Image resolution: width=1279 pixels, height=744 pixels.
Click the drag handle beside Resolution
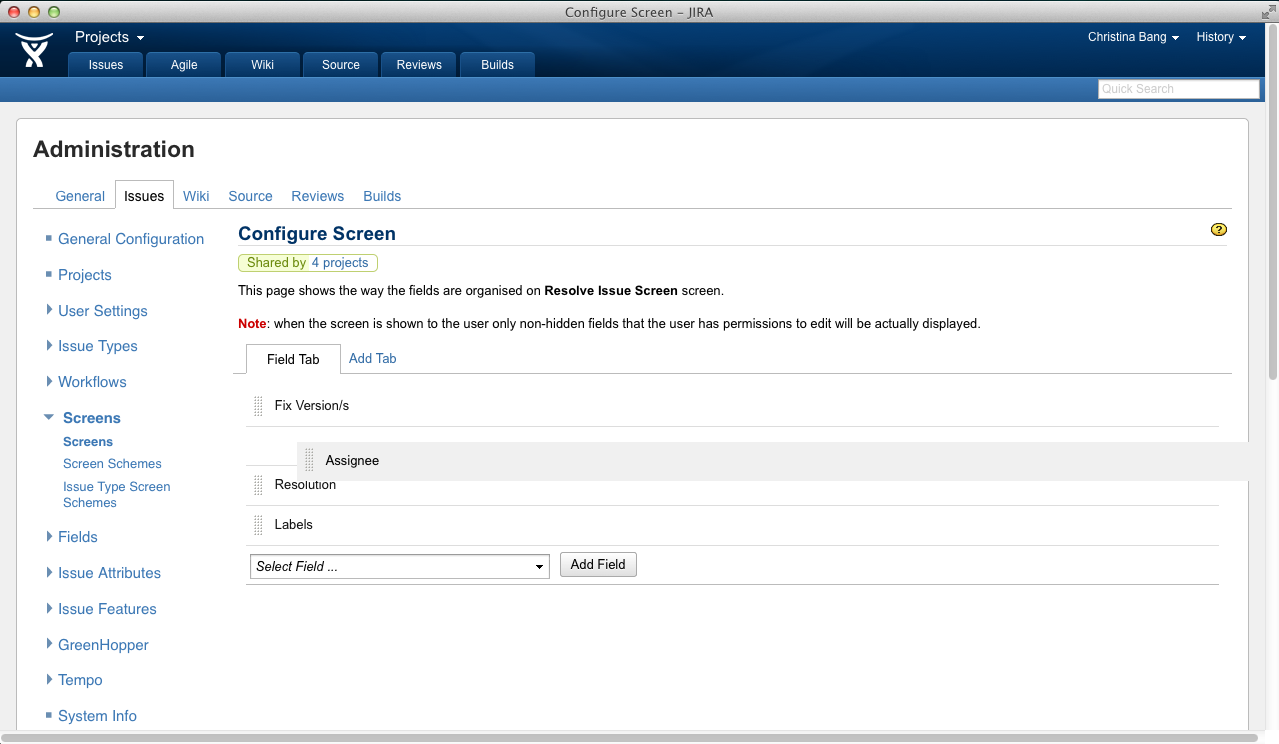tap(257, 485)
